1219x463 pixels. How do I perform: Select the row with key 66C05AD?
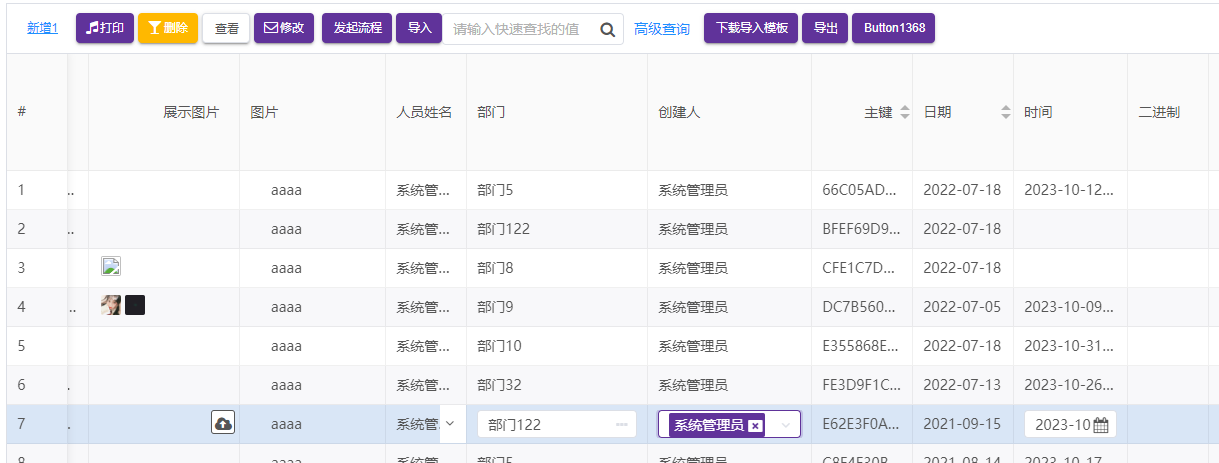tap(860, 190)
